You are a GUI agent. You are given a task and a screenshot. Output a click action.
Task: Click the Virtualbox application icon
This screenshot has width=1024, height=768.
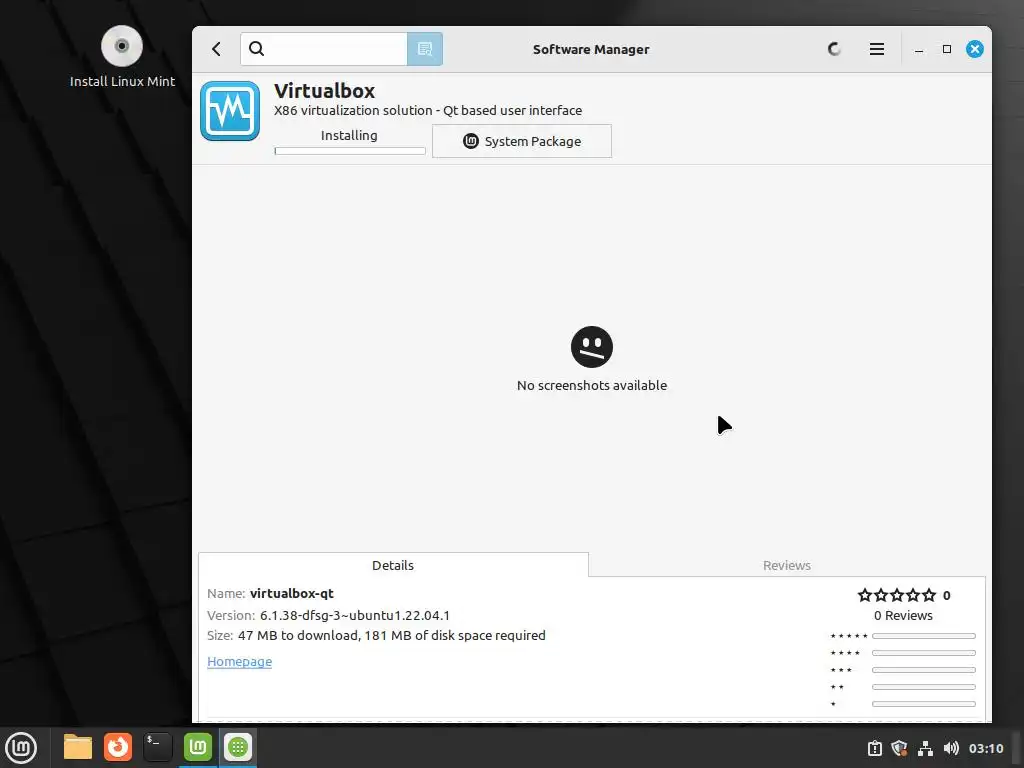pyautogui.click(x=230, y=111)
